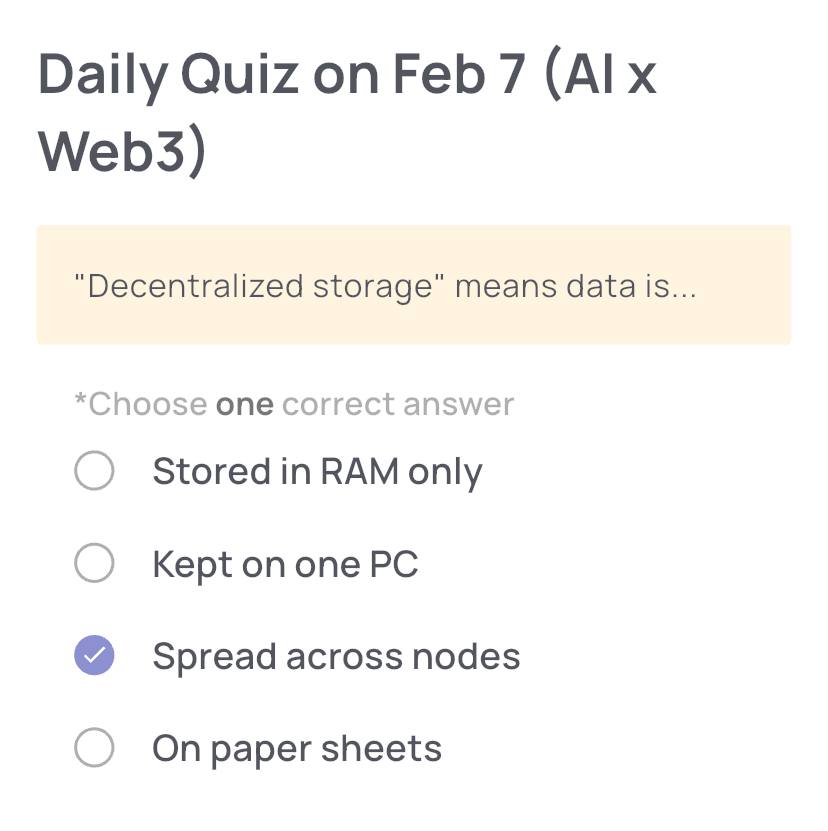This screenshot has width=828, height=831.
Task: Click "(AI x" in the quiz title
Action: (602, 75)
